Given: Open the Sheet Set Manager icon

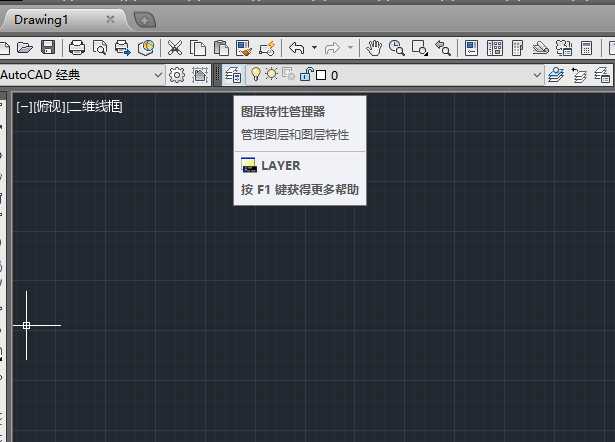Looking at the screenshot, I should (x=540, y=48).
